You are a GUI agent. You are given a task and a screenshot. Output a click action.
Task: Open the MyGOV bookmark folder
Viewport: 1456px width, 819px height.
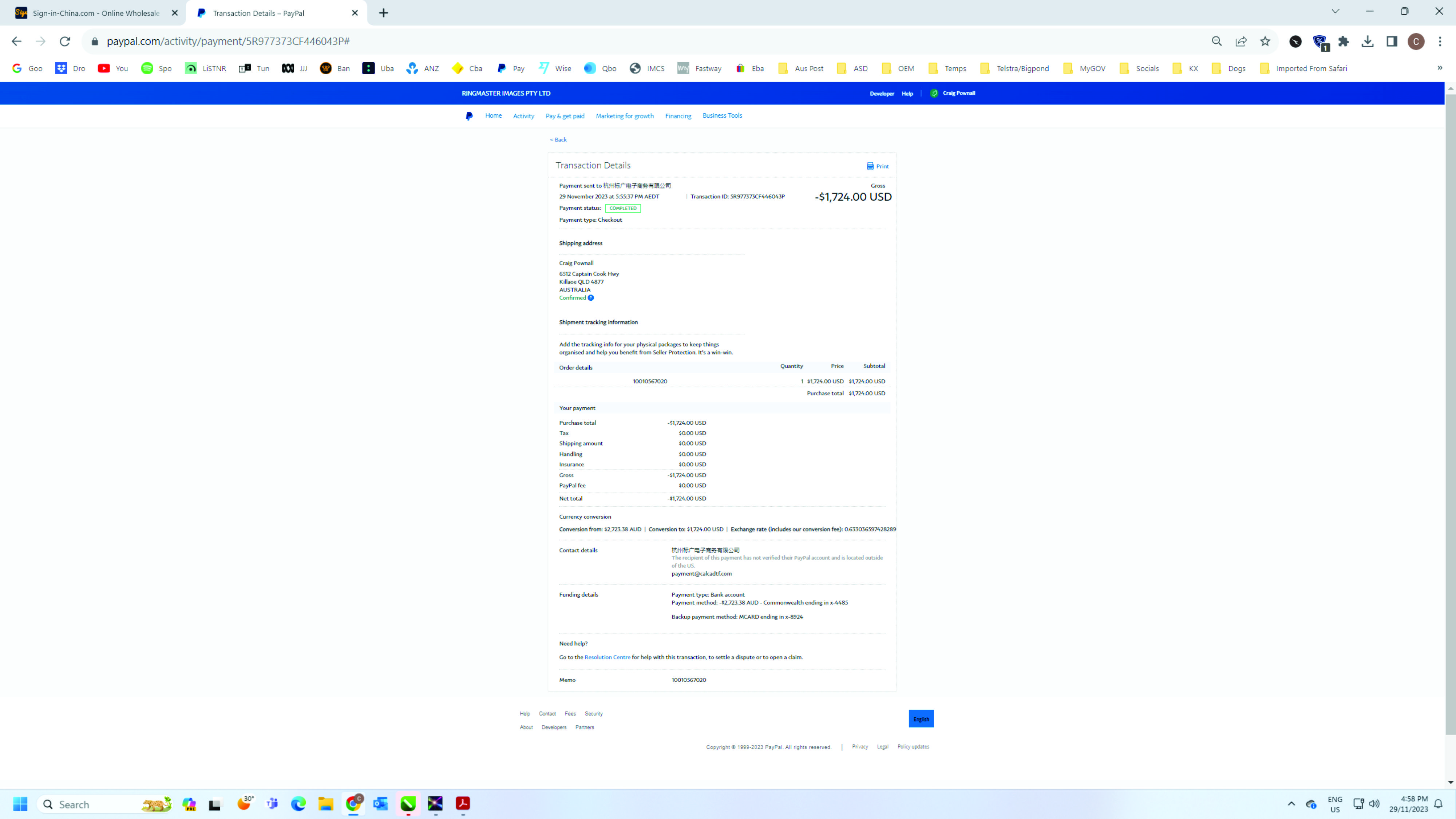1084,68
